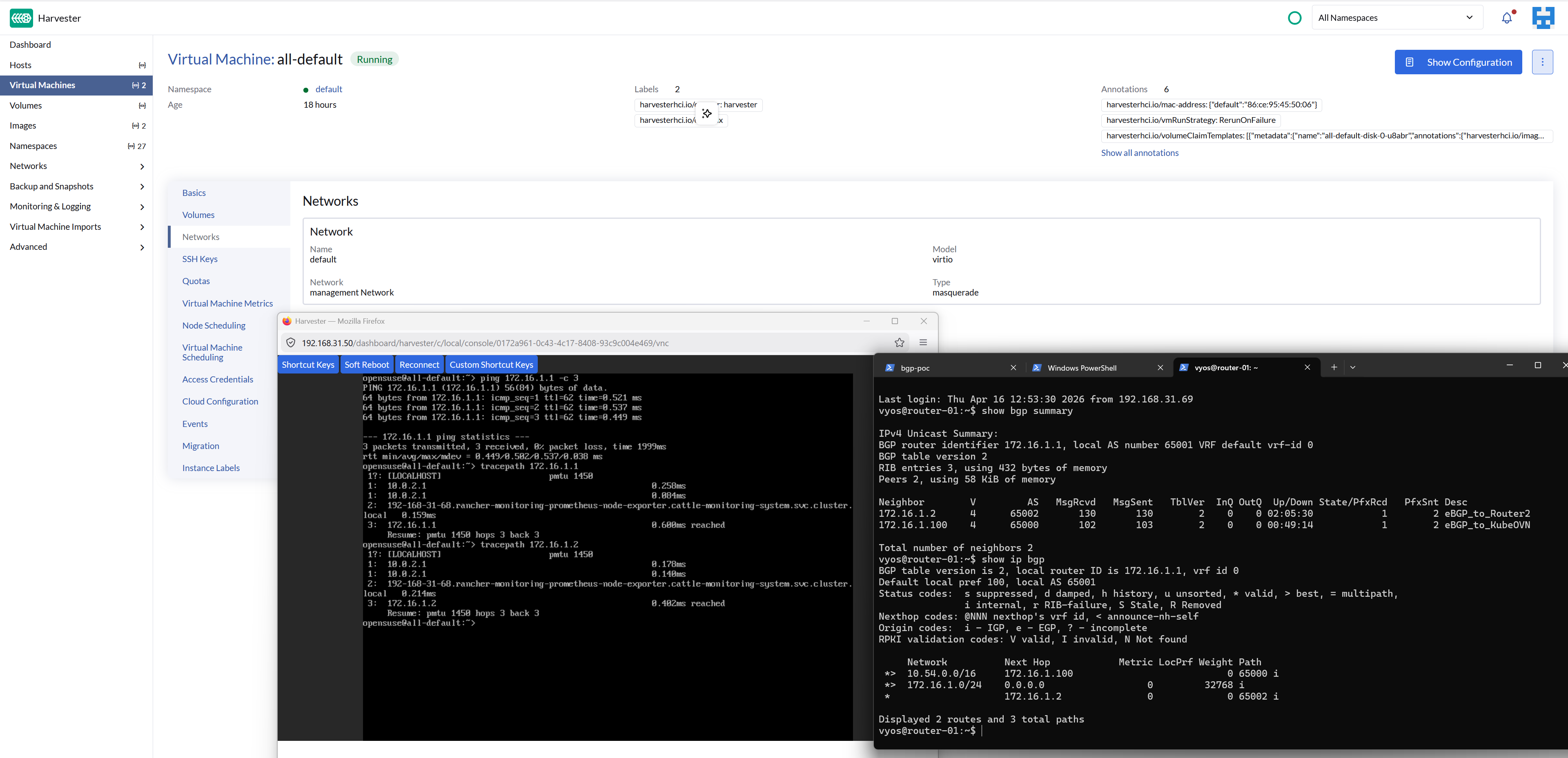This screenshot has height=758, width=1568.
Task: Click the Show Configuration button
Action: (1458, 62)
